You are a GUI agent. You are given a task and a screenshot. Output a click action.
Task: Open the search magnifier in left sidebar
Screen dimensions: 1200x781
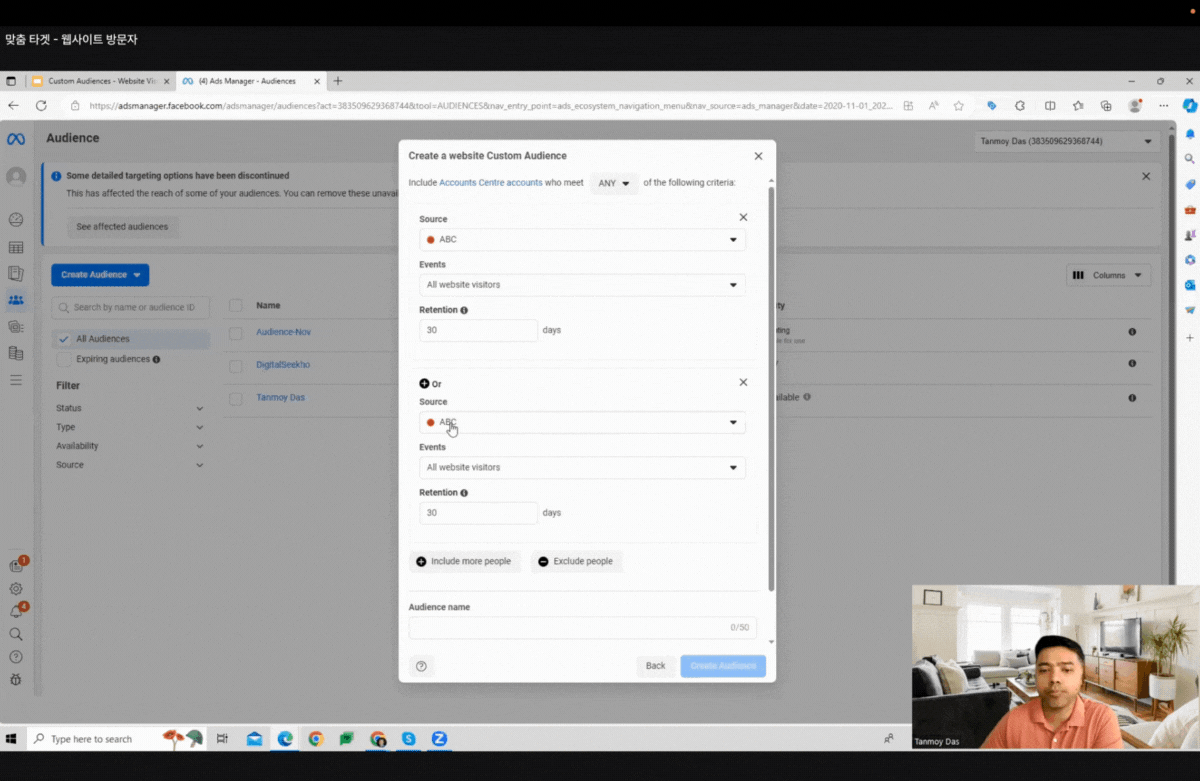[16, 634]
